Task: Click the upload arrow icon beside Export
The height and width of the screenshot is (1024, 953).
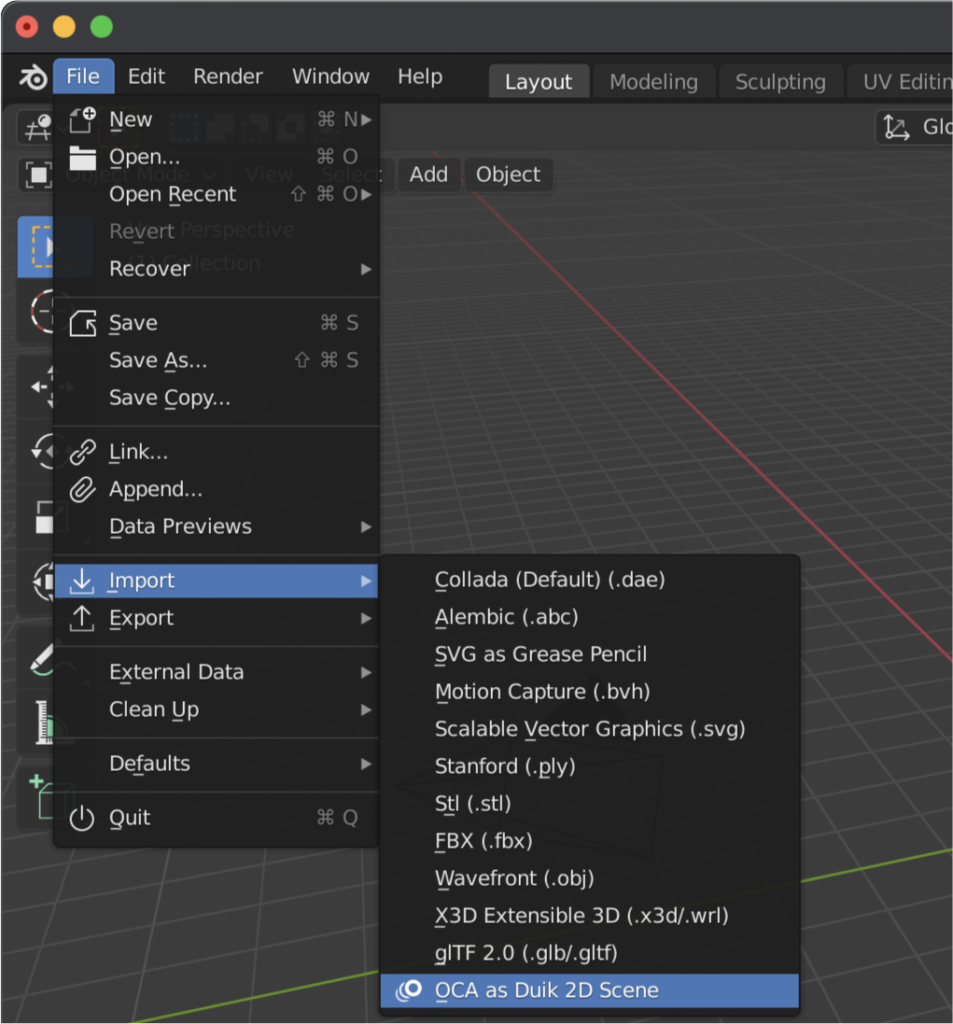Action: click(82, 618)
